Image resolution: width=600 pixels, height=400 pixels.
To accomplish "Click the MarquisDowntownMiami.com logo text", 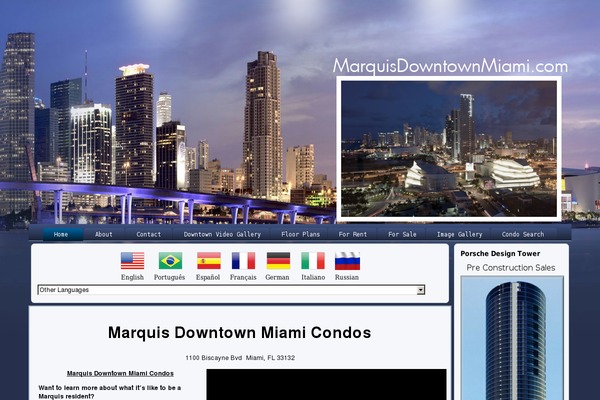I will (x=450, y=66).
